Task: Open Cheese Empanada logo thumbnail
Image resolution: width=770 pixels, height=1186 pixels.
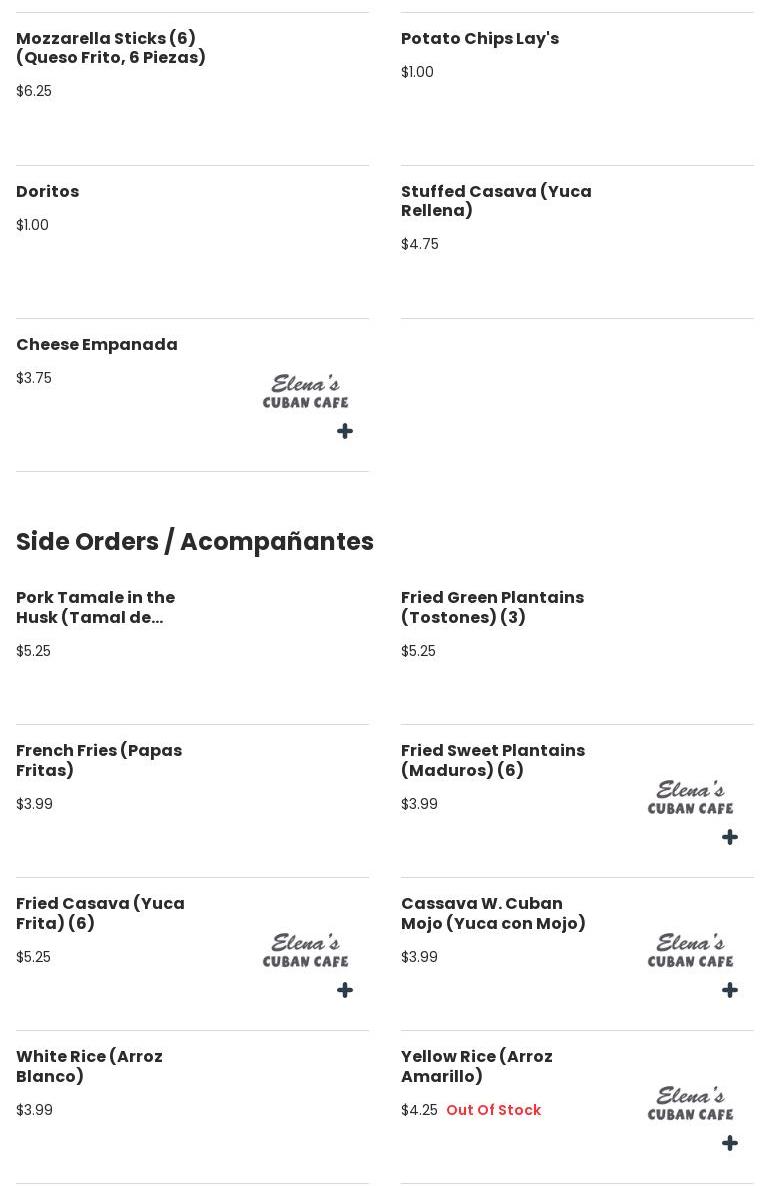Action: point(305,391)
